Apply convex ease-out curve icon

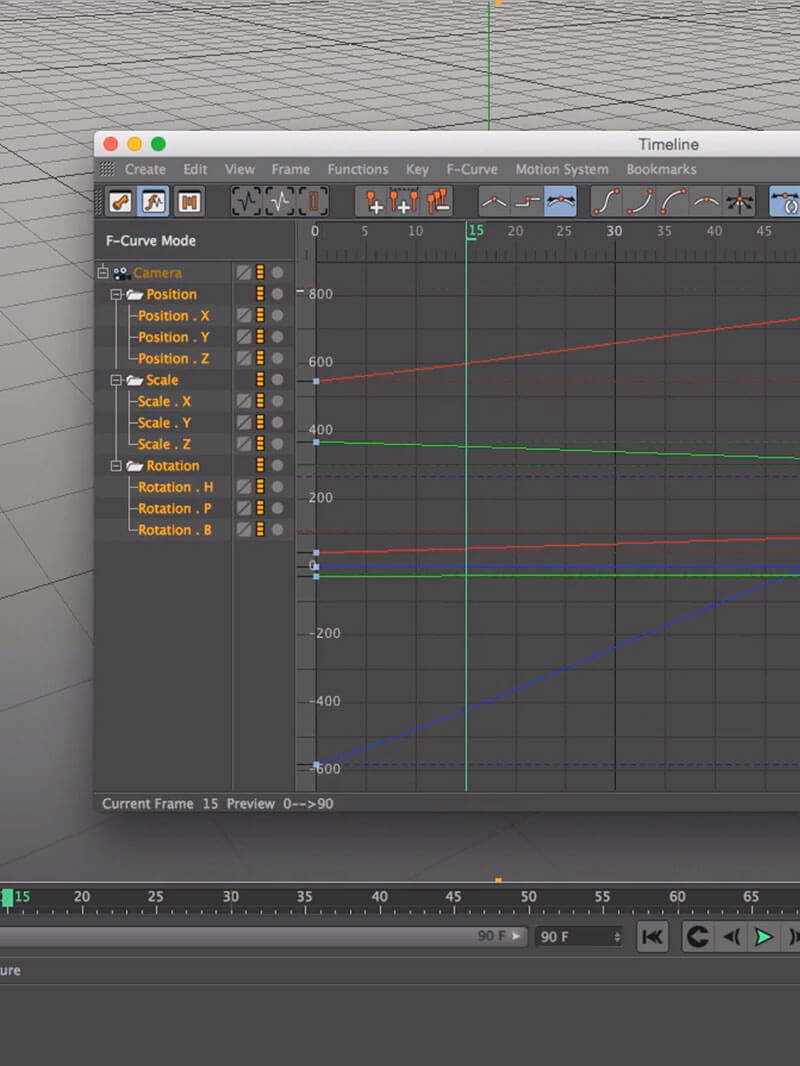point(672,201)
